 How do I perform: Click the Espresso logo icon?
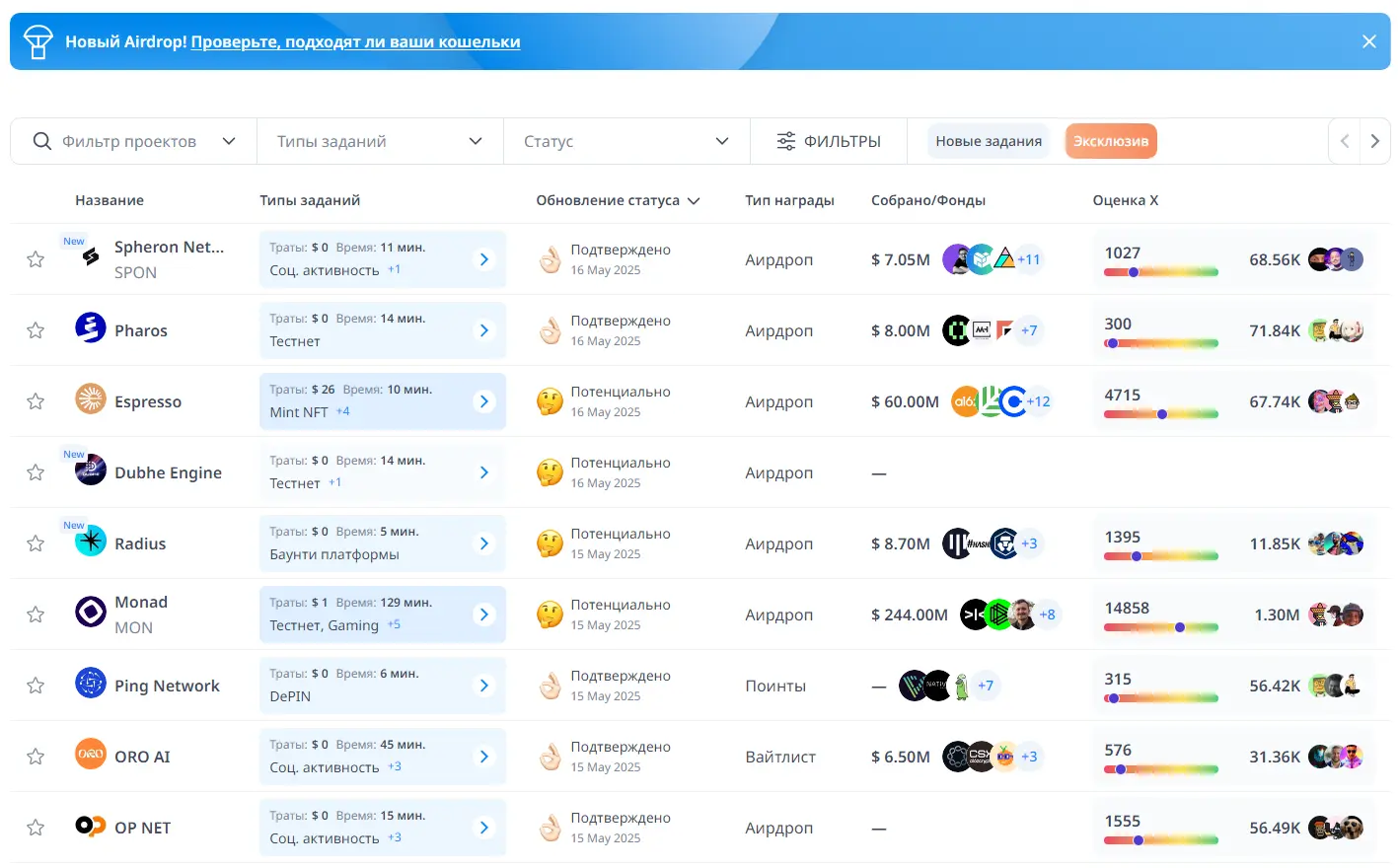coord(91,398)
